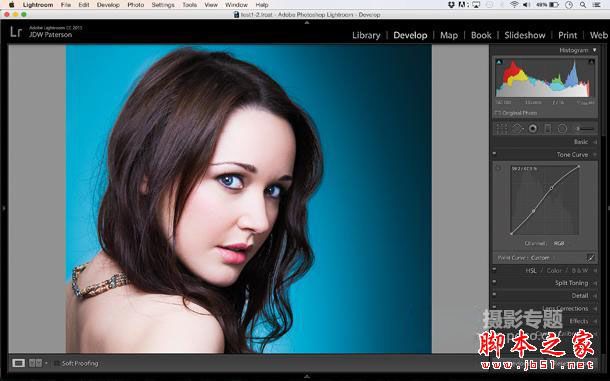Select the Crop Overlay tool
610x381 pixels.
point(502,129)
